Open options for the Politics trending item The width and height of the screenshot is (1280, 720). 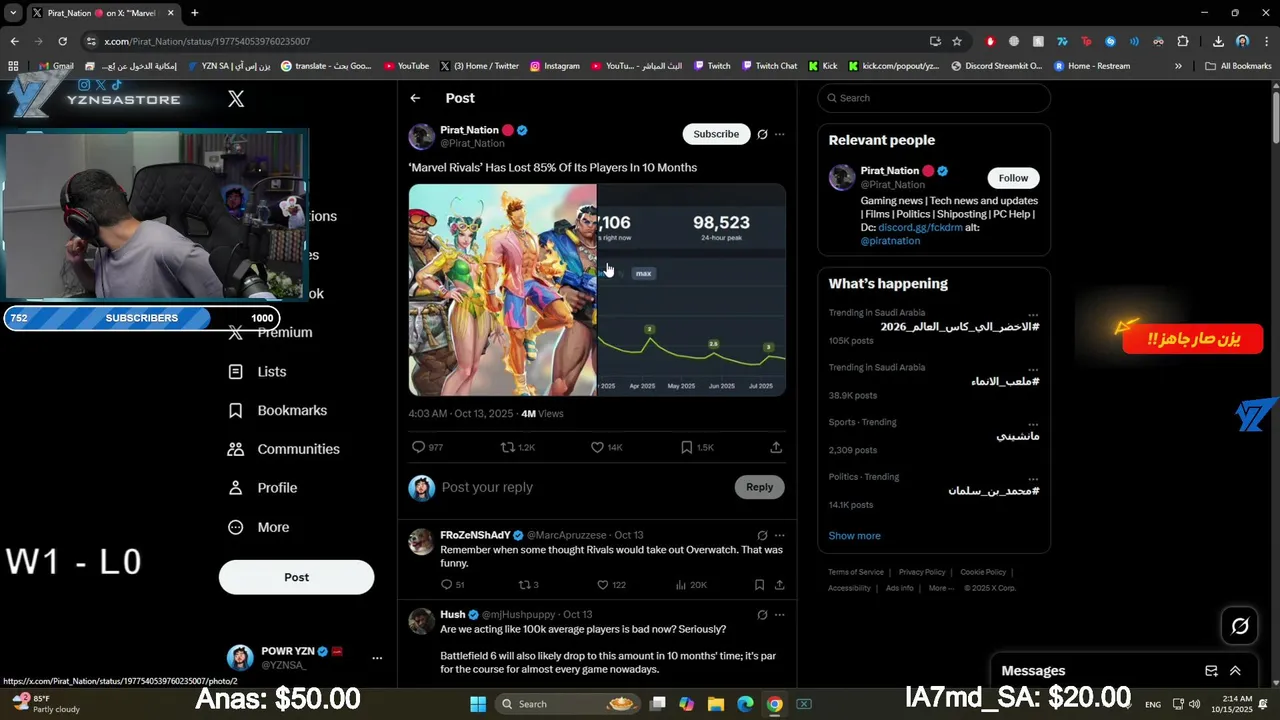click(x=1033, y=479)
